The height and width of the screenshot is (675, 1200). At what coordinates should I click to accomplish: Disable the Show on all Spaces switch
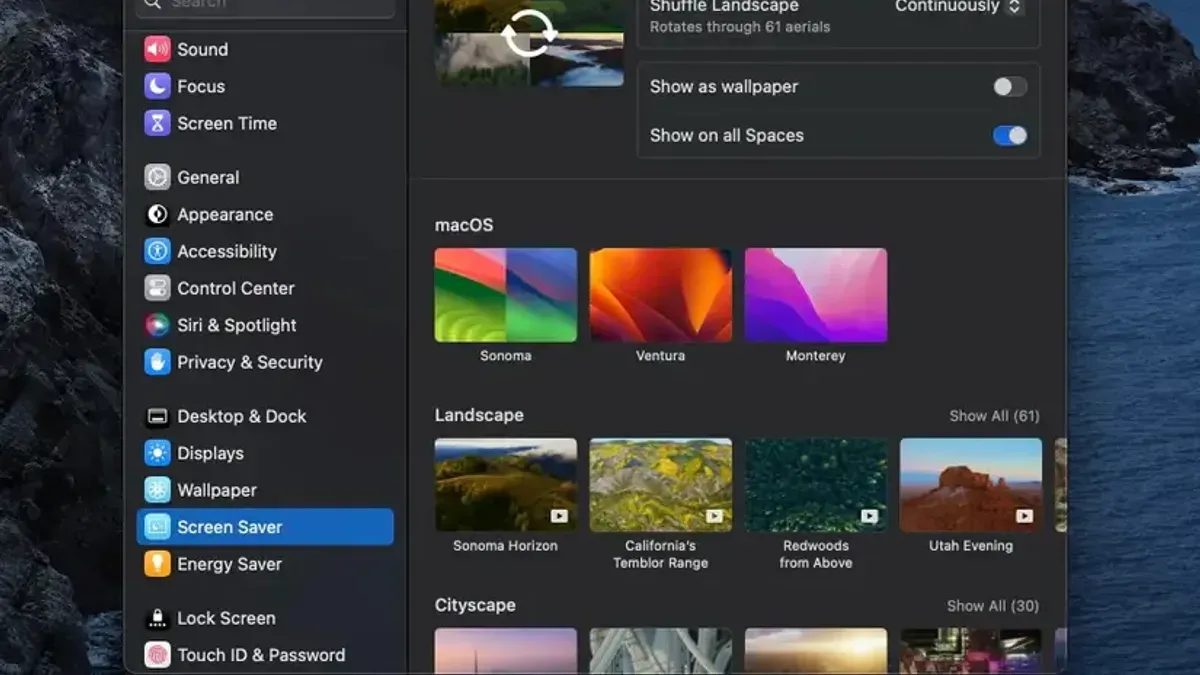coord(1010,136)
